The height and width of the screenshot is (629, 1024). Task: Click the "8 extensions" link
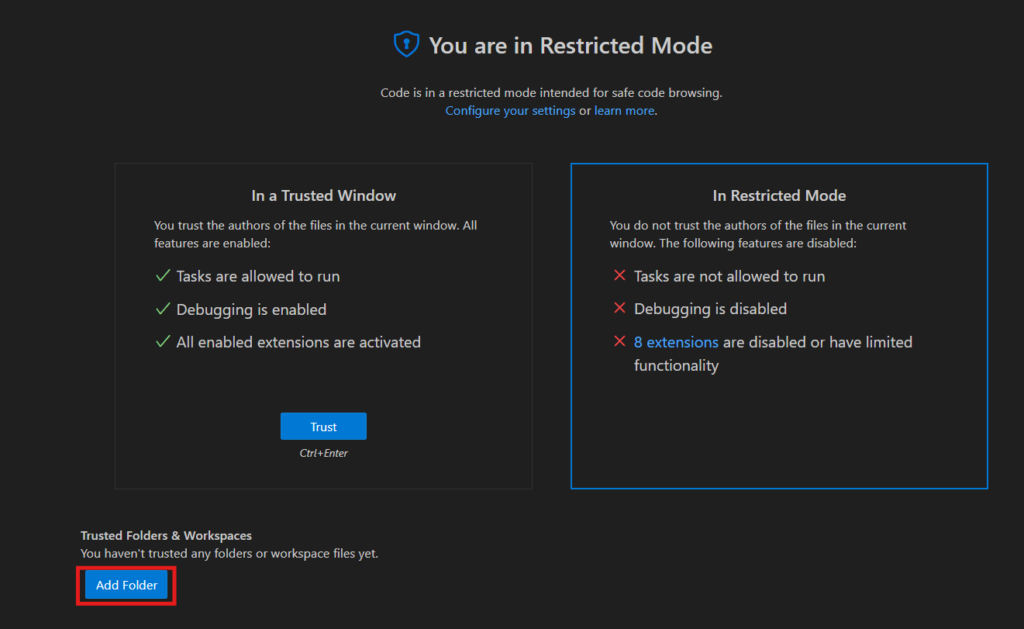[x=676, y=342]
